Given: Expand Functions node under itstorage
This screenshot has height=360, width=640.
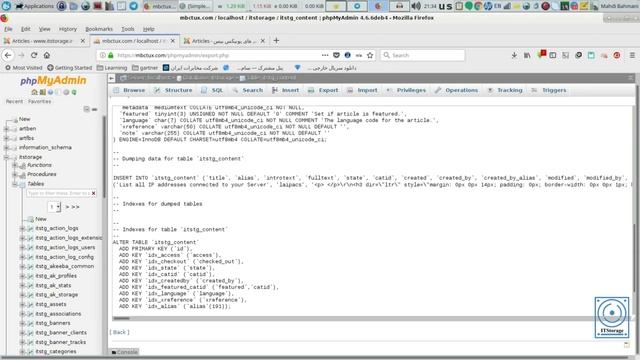Looking at the screenshot, I should tap(15, 165).
